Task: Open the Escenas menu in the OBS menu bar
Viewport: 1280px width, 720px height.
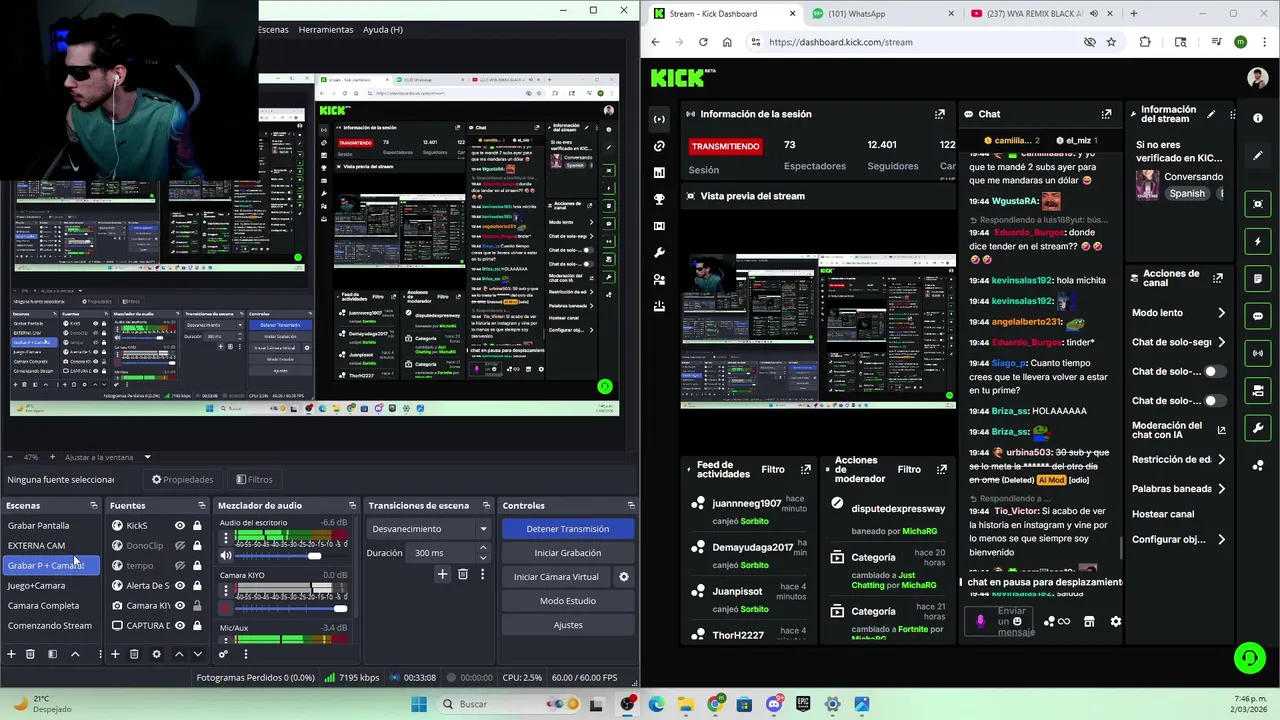Action: 273,29
